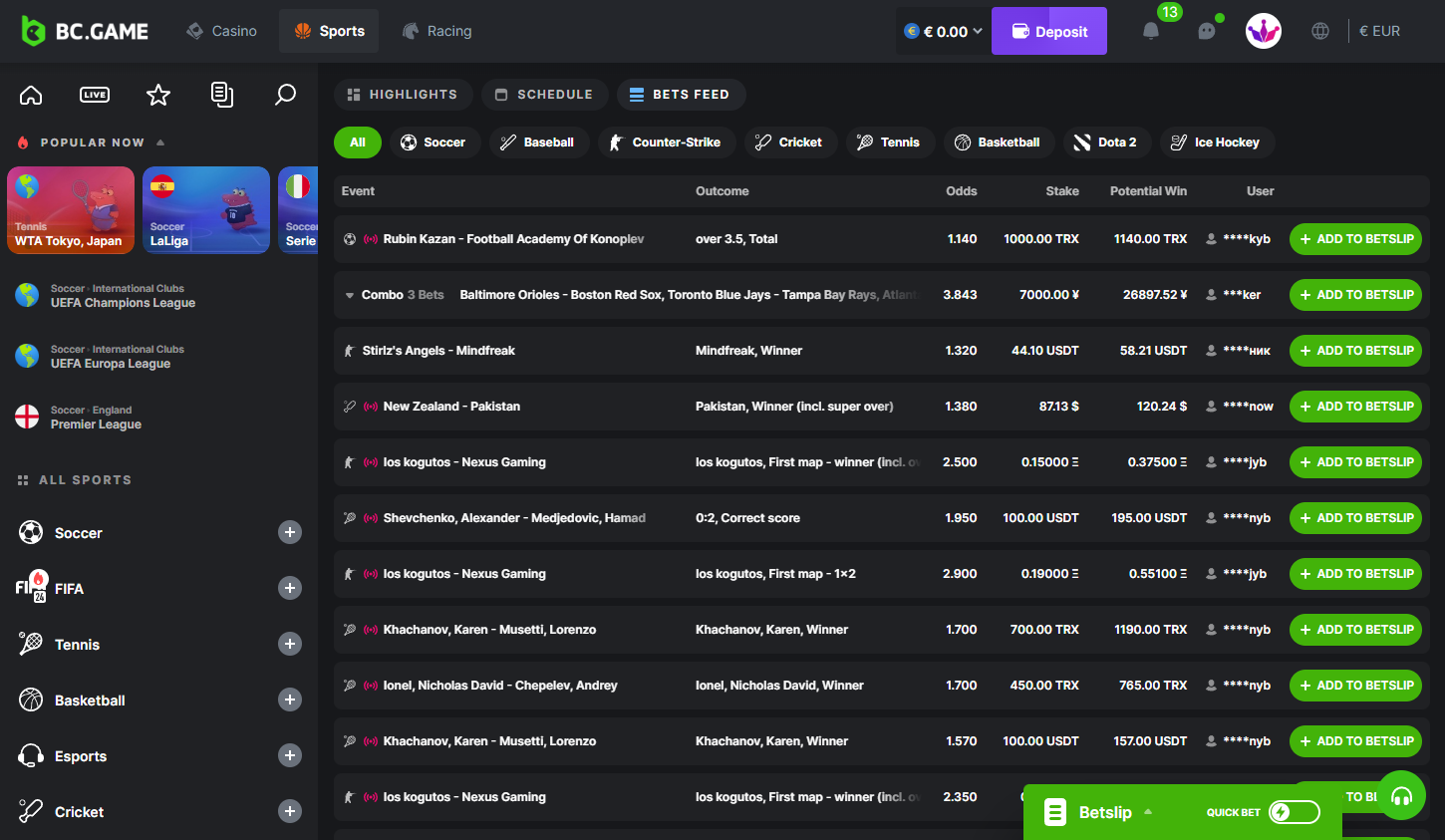The image size is (1445, 840).
Task: Filter feed by Counter-Strike
Action: (666, 142)
